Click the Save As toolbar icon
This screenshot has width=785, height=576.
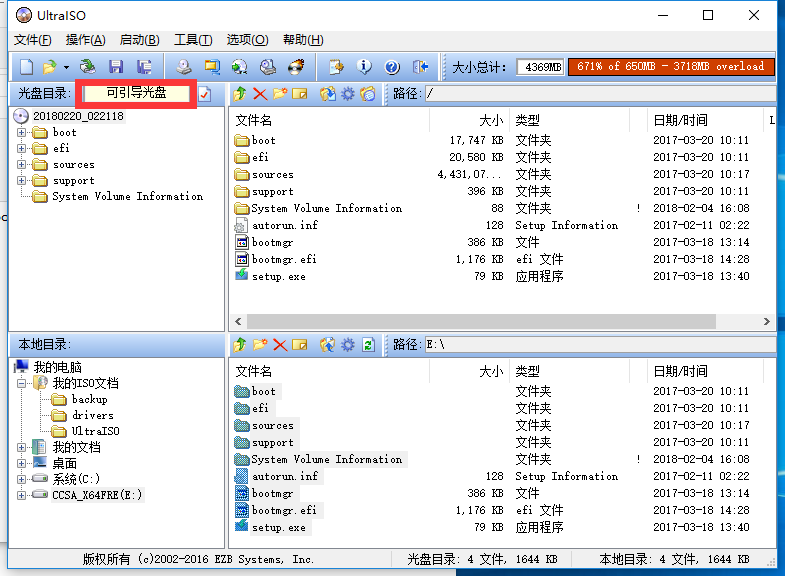(144, 67)
